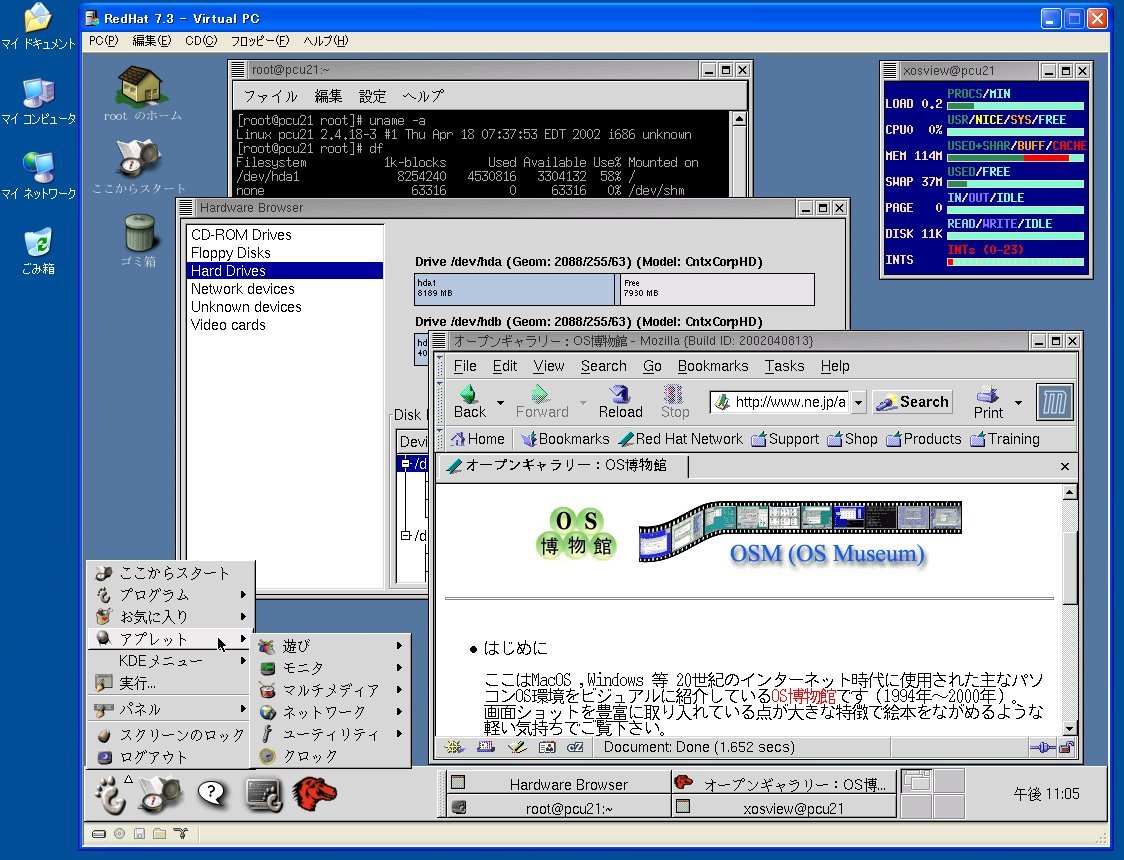Click the OS博物館 red link in page

803,696
